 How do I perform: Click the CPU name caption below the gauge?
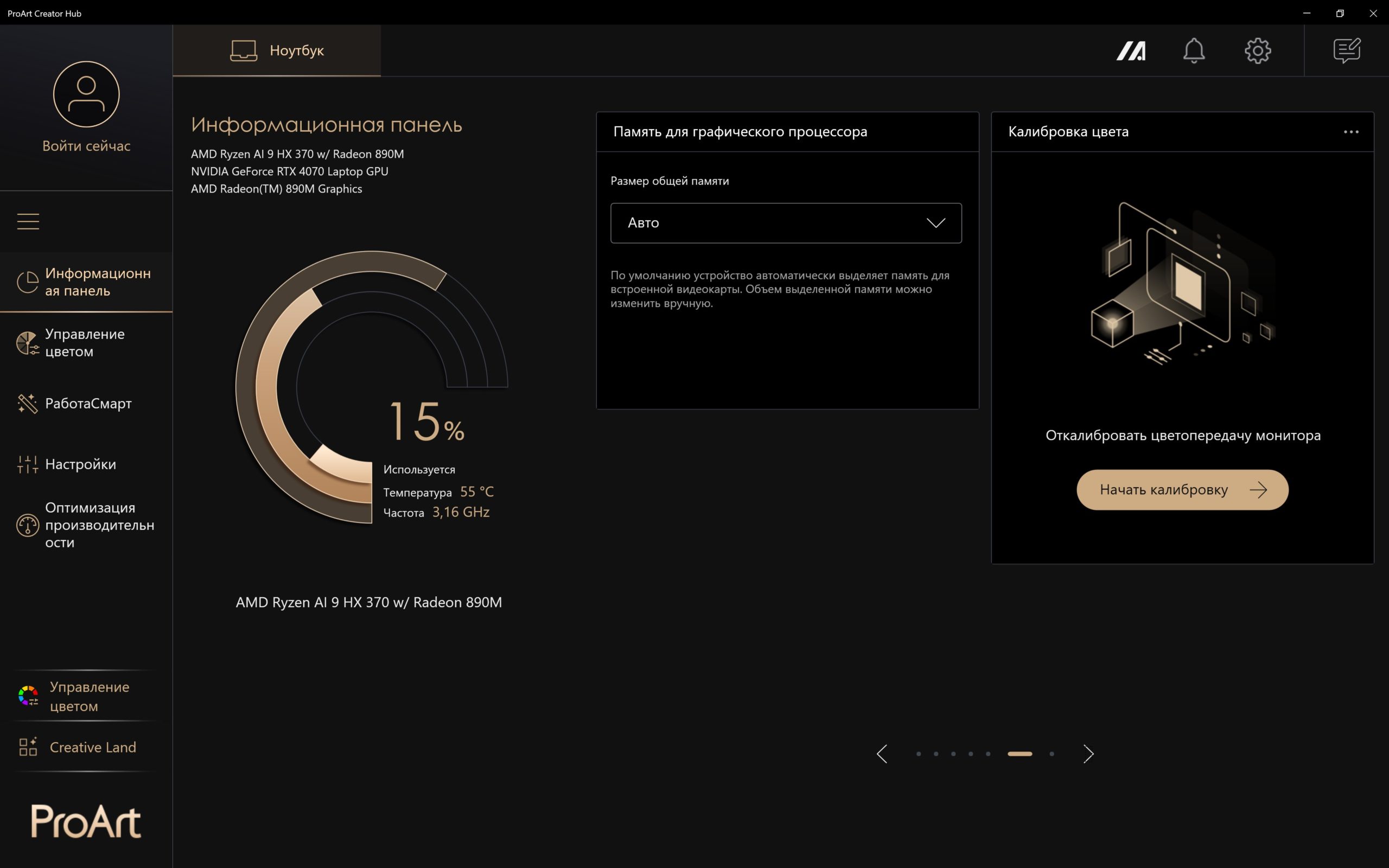368,602
